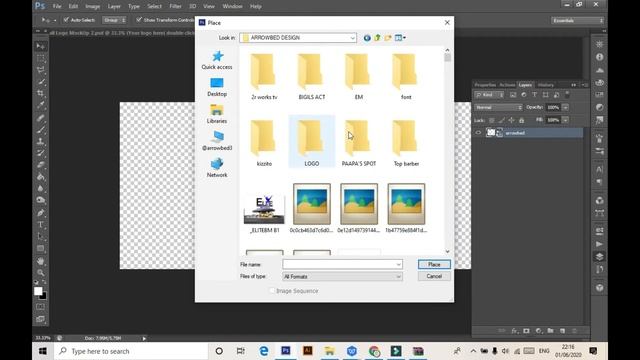640x360 pixels.
Task: Go up one folder level
Action: point(377,38)
